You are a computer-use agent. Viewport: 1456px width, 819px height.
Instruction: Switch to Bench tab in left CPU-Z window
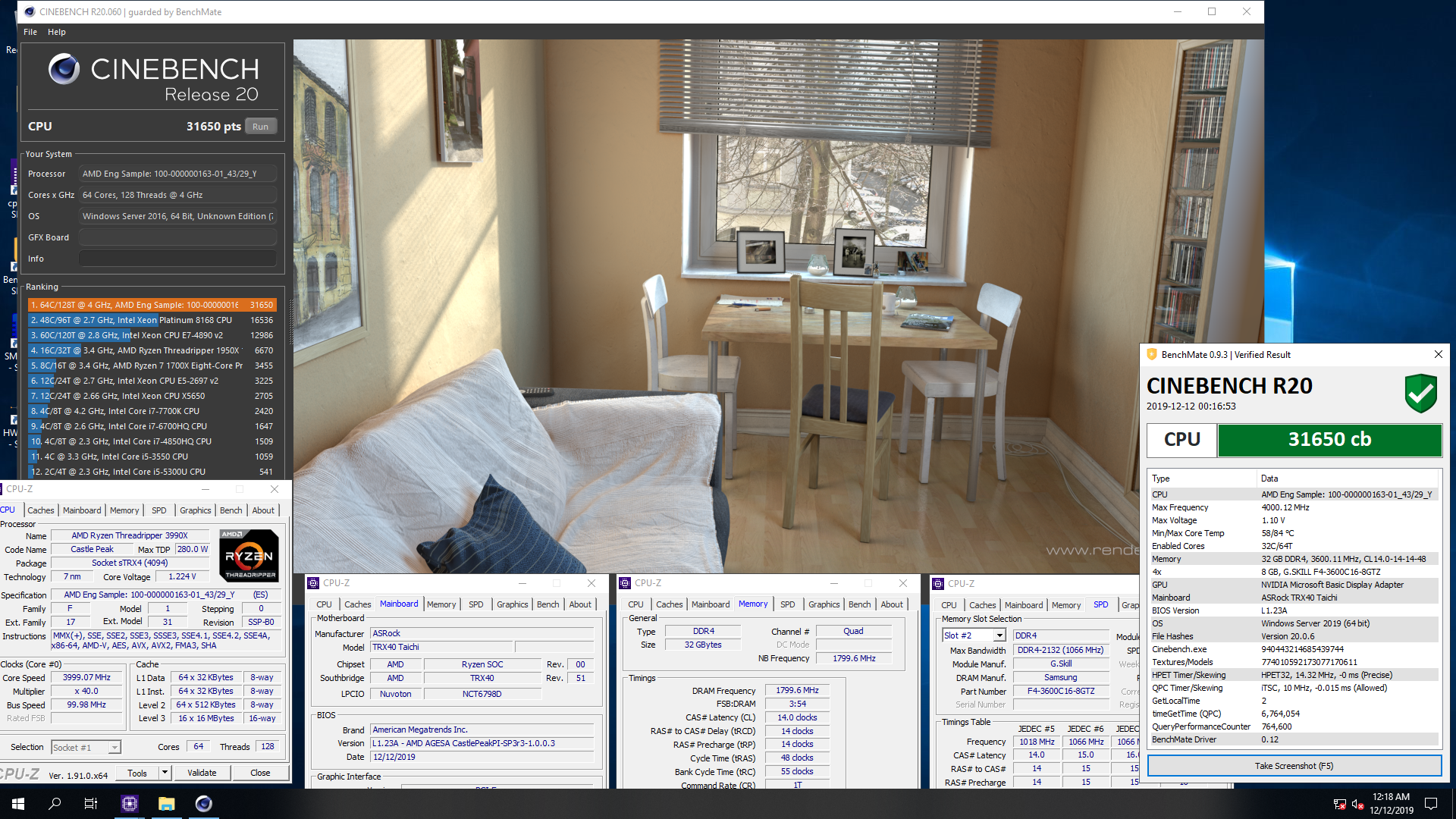[231, 510]
